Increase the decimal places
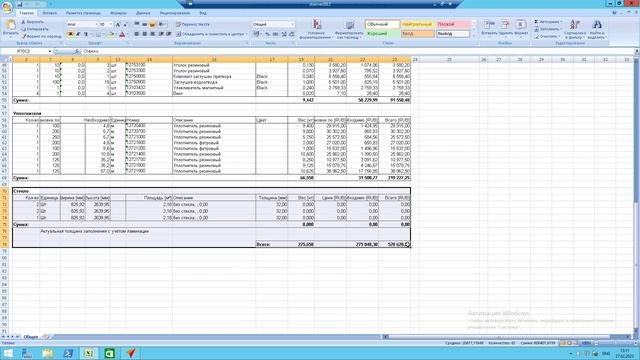 284,34
